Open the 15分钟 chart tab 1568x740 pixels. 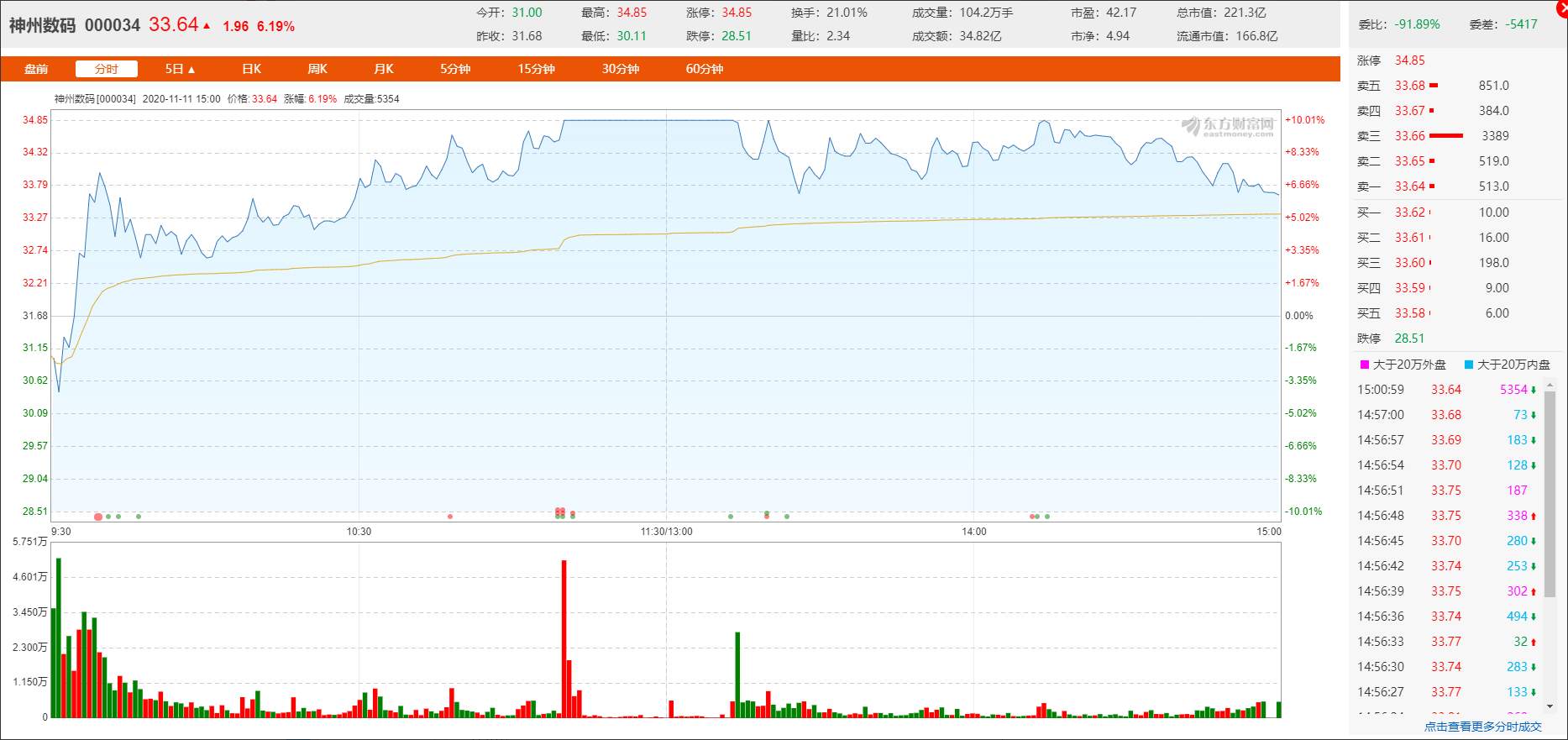[x=536, y=69]
